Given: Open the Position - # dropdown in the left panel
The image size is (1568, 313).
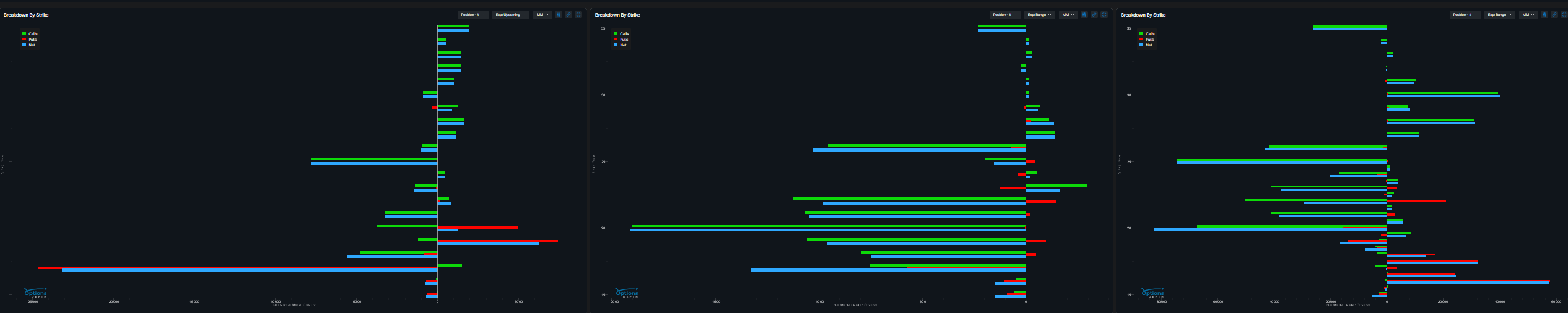Looking at the screenshot, I should (x=473, y=15).
